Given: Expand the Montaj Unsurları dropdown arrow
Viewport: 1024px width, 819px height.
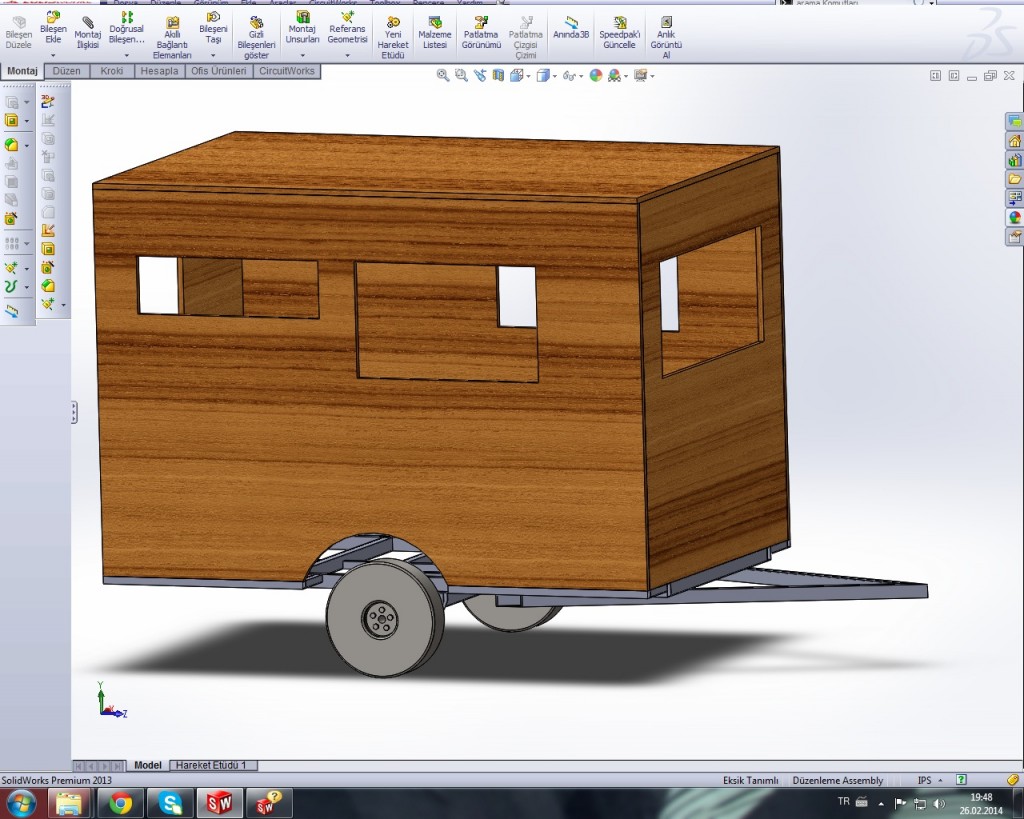Looking at the screenshot, I should click(x=303, y=55).
